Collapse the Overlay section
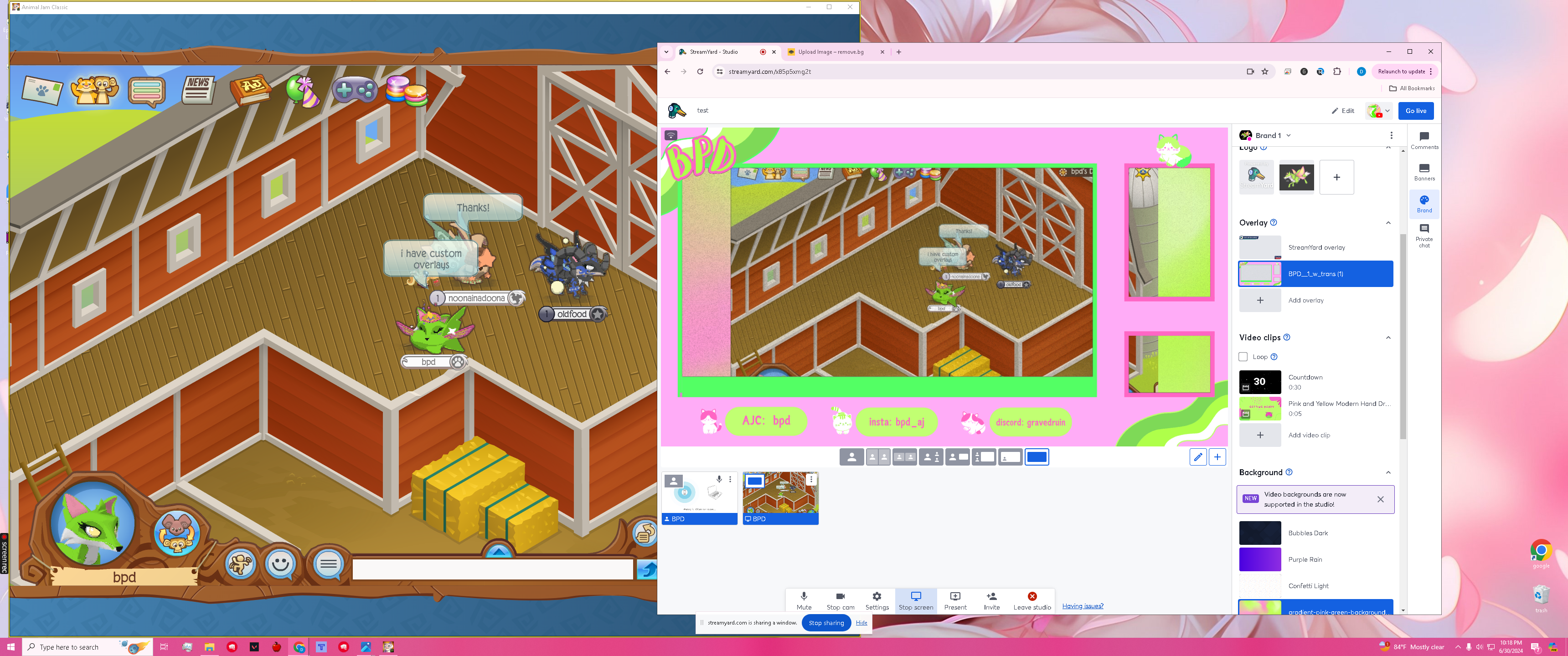Viewport: 1568px width, 656px height. click(1388, 223)
